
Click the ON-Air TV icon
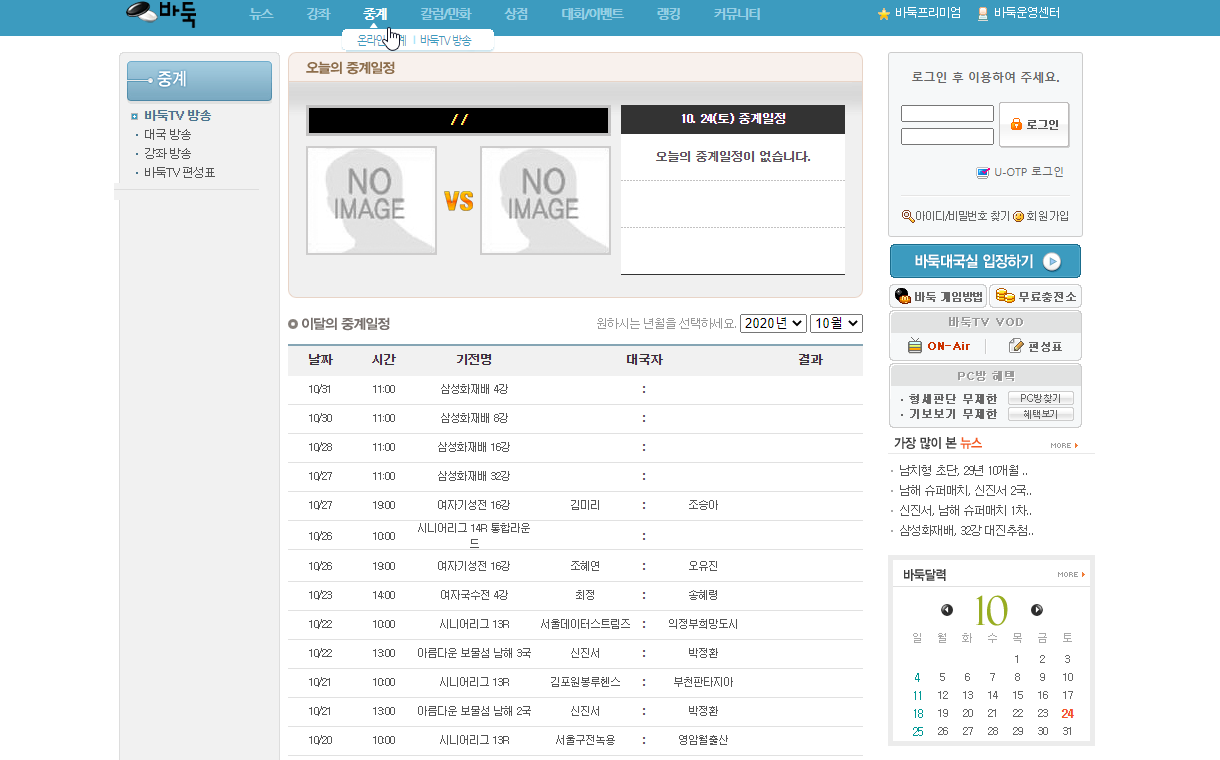914,346
